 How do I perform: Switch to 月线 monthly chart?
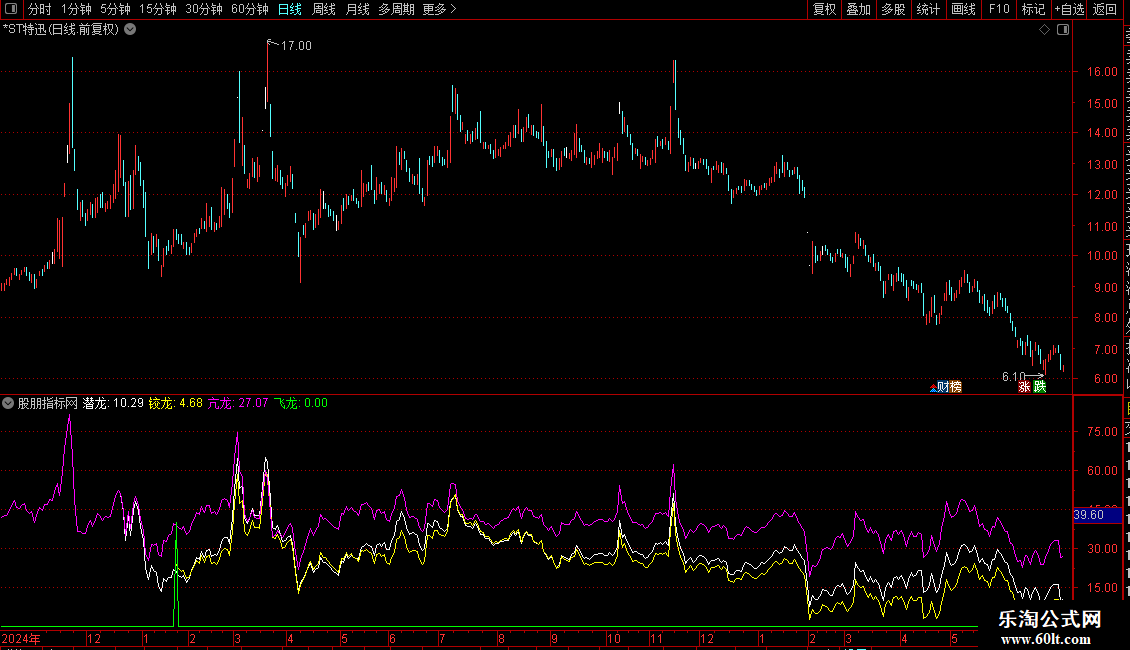[x=357, y=9]
